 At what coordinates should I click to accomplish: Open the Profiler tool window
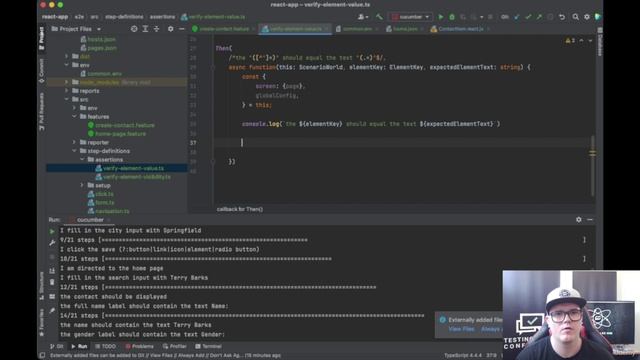coord(174,346)
